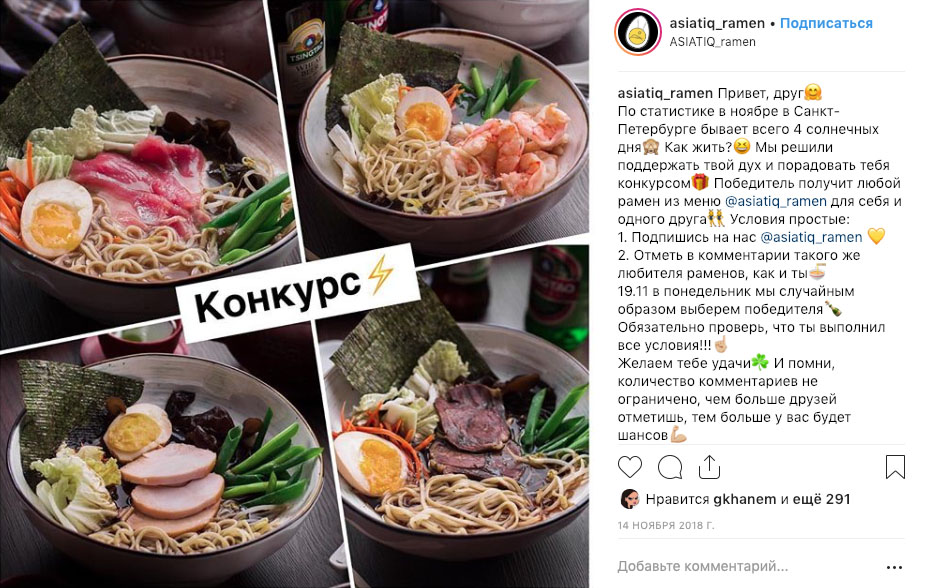
Task: Open comments via speech bubble icon
Action: point(670,467)
